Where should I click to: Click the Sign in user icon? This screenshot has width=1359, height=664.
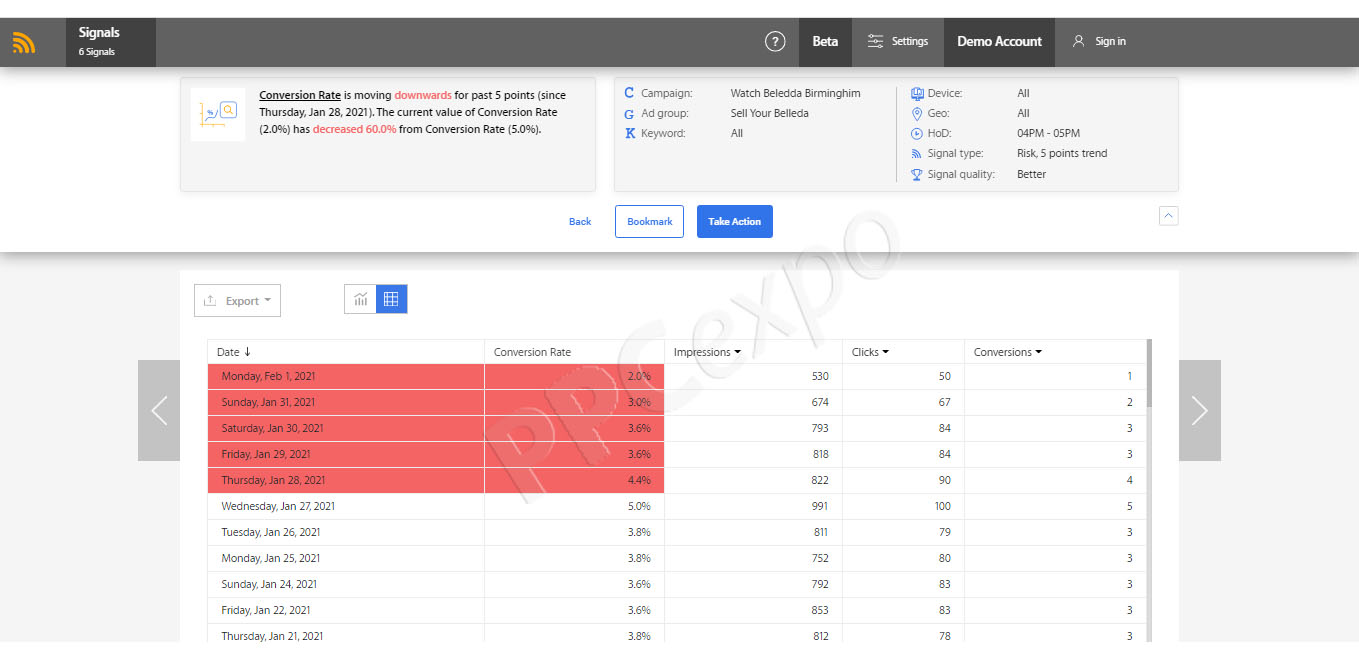(1078, 42)
